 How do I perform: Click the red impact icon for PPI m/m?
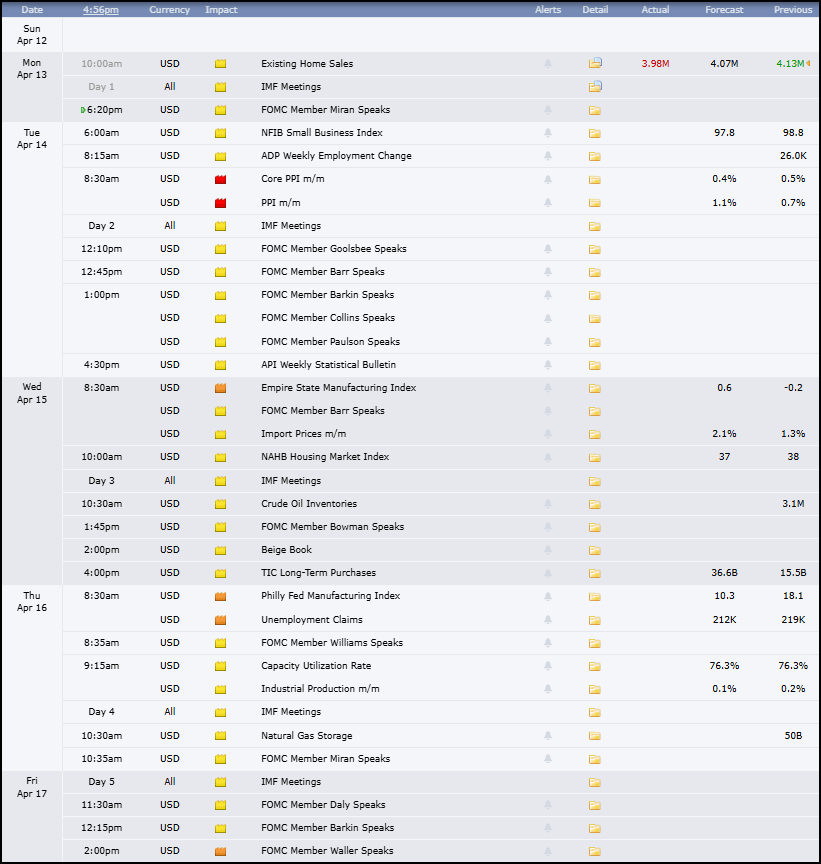(220, 202)
